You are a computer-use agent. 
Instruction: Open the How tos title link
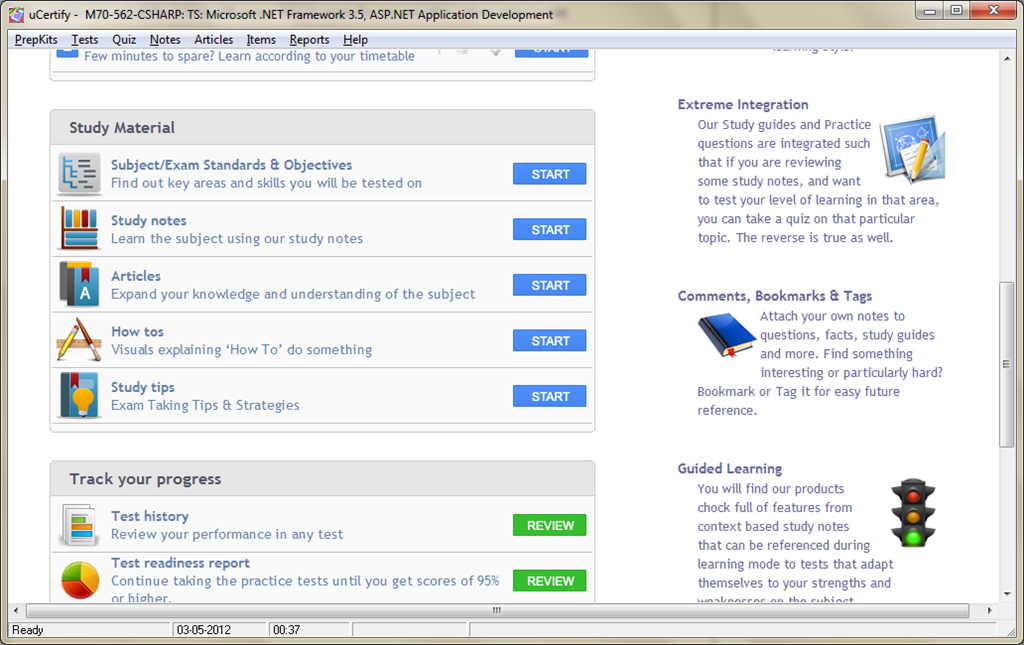click(x=137, y=332)
